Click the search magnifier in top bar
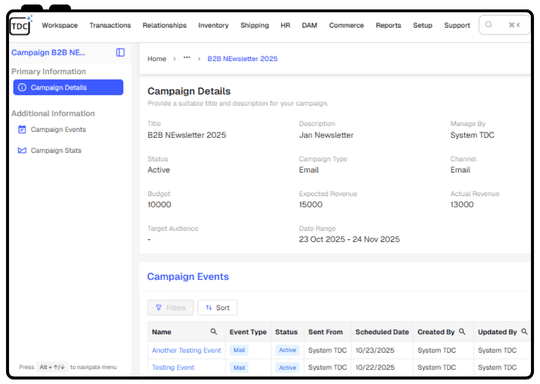 coord(488,25)
